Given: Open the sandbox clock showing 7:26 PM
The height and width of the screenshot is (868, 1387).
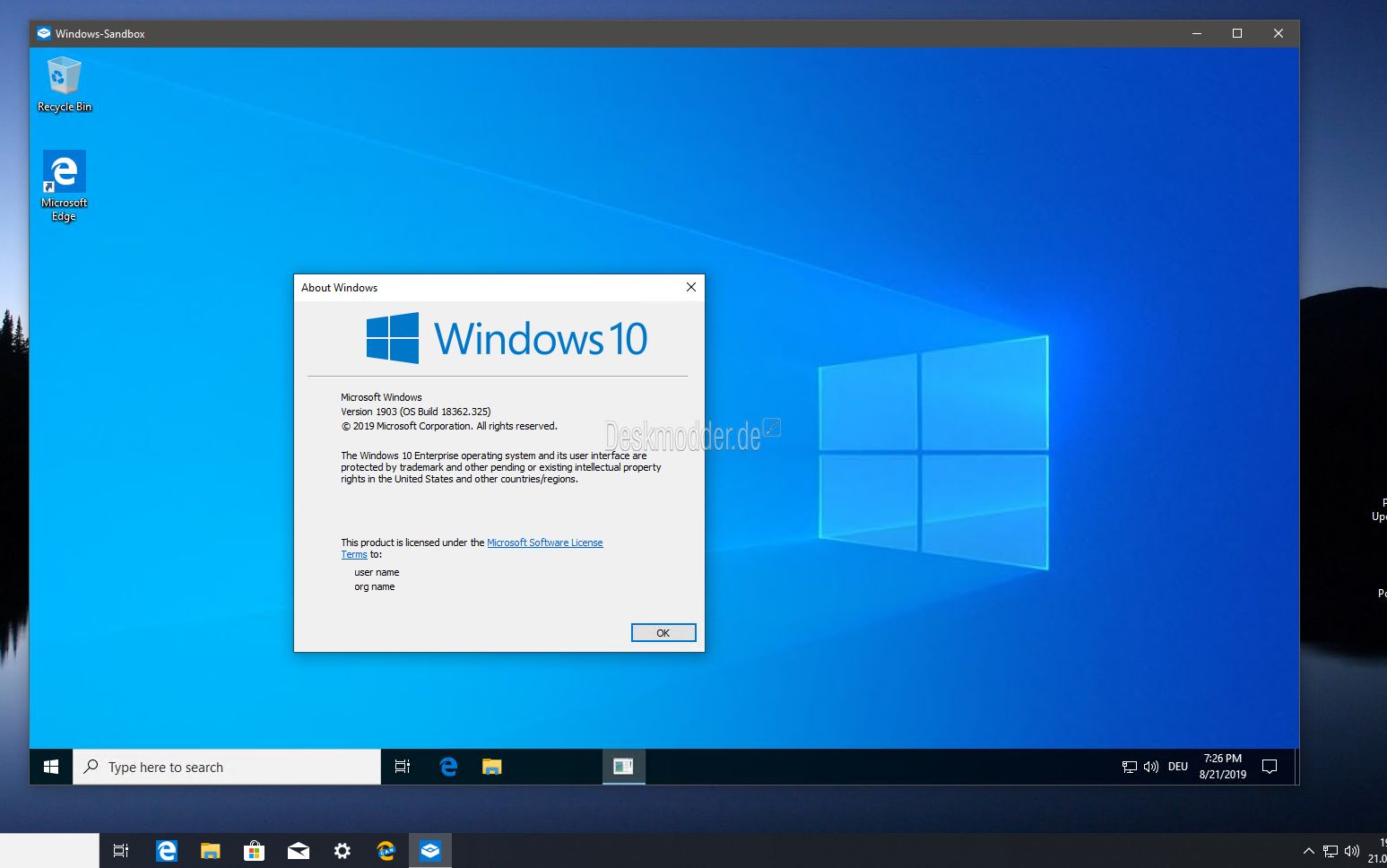Looking at the screenshot, I should pos(1223,767).
